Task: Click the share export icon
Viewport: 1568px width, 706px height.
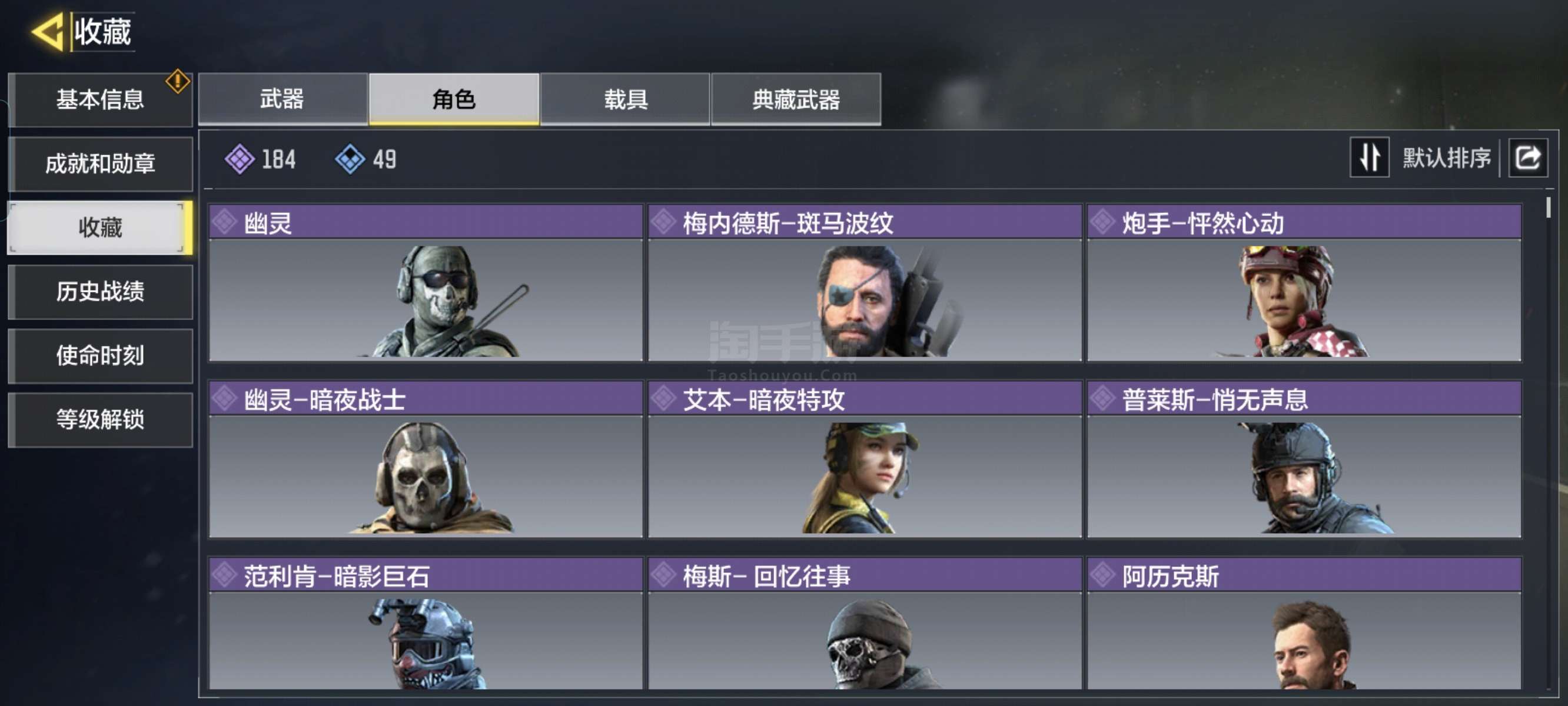Action: [x=1527, y=158]
